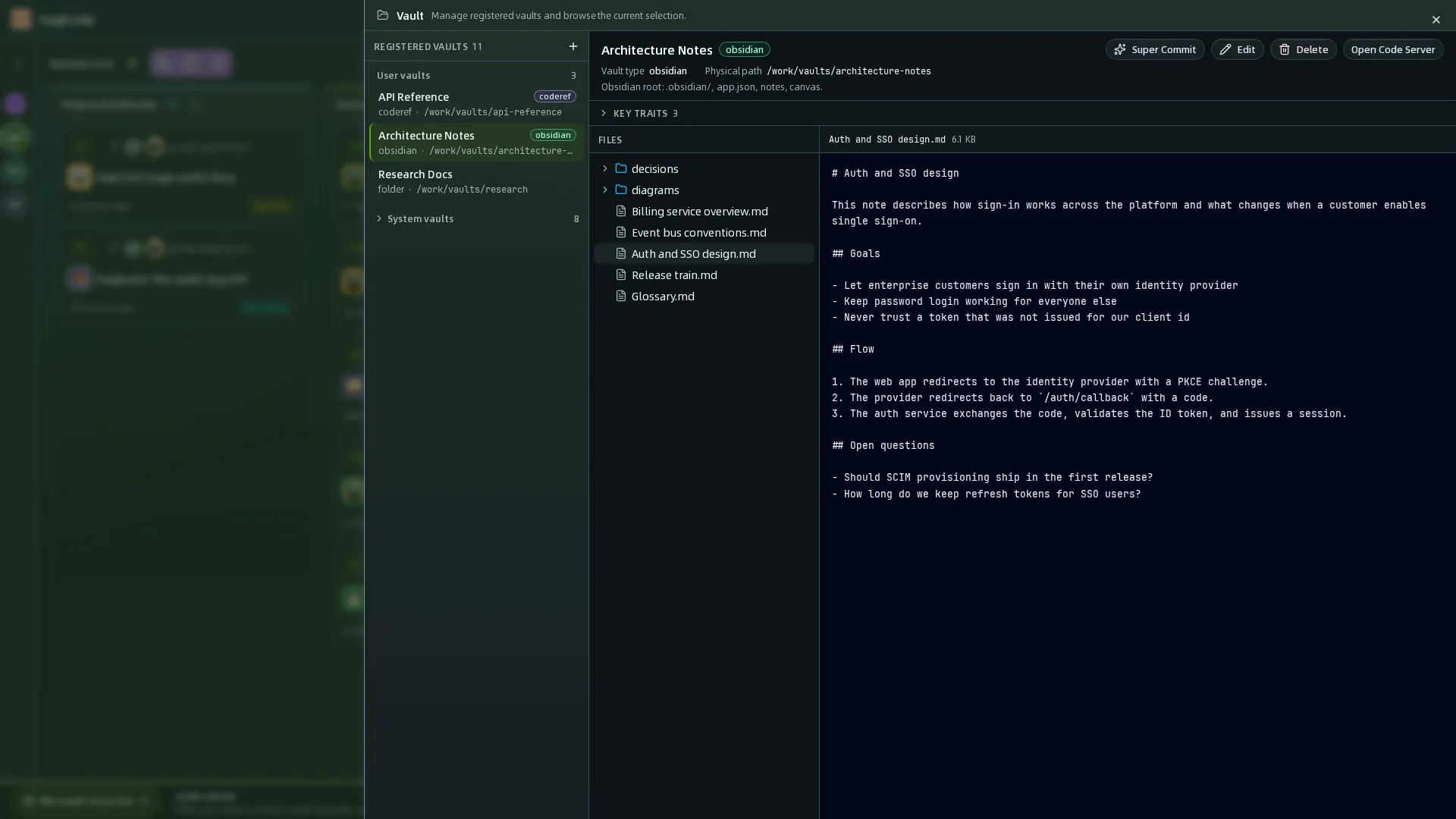This screenshot has width=1456, height=819.
Task: Click the Release train.md document icon
Action: 620,275
